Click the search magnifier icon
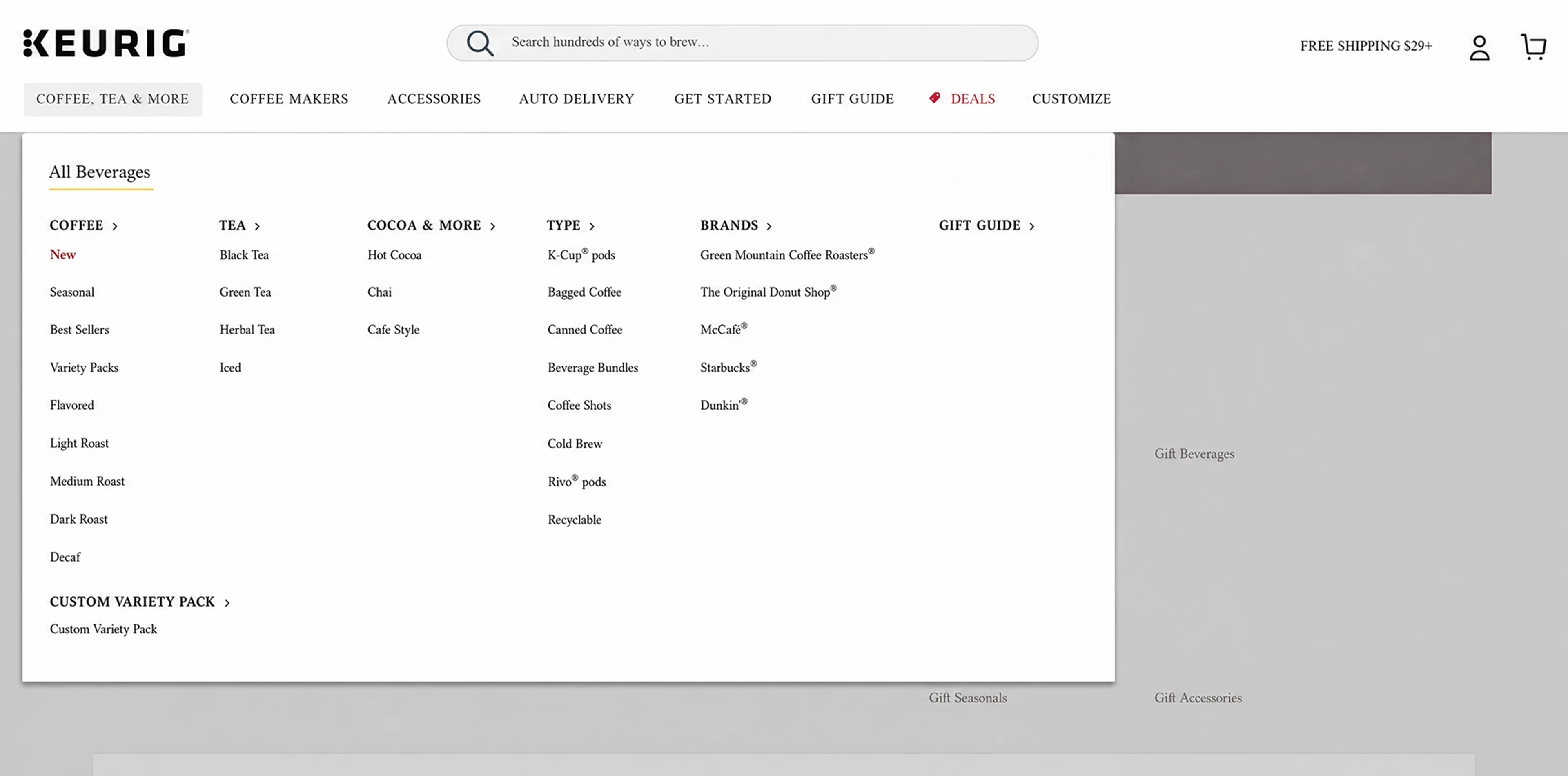1568x776 pixels. coord(480,43)
